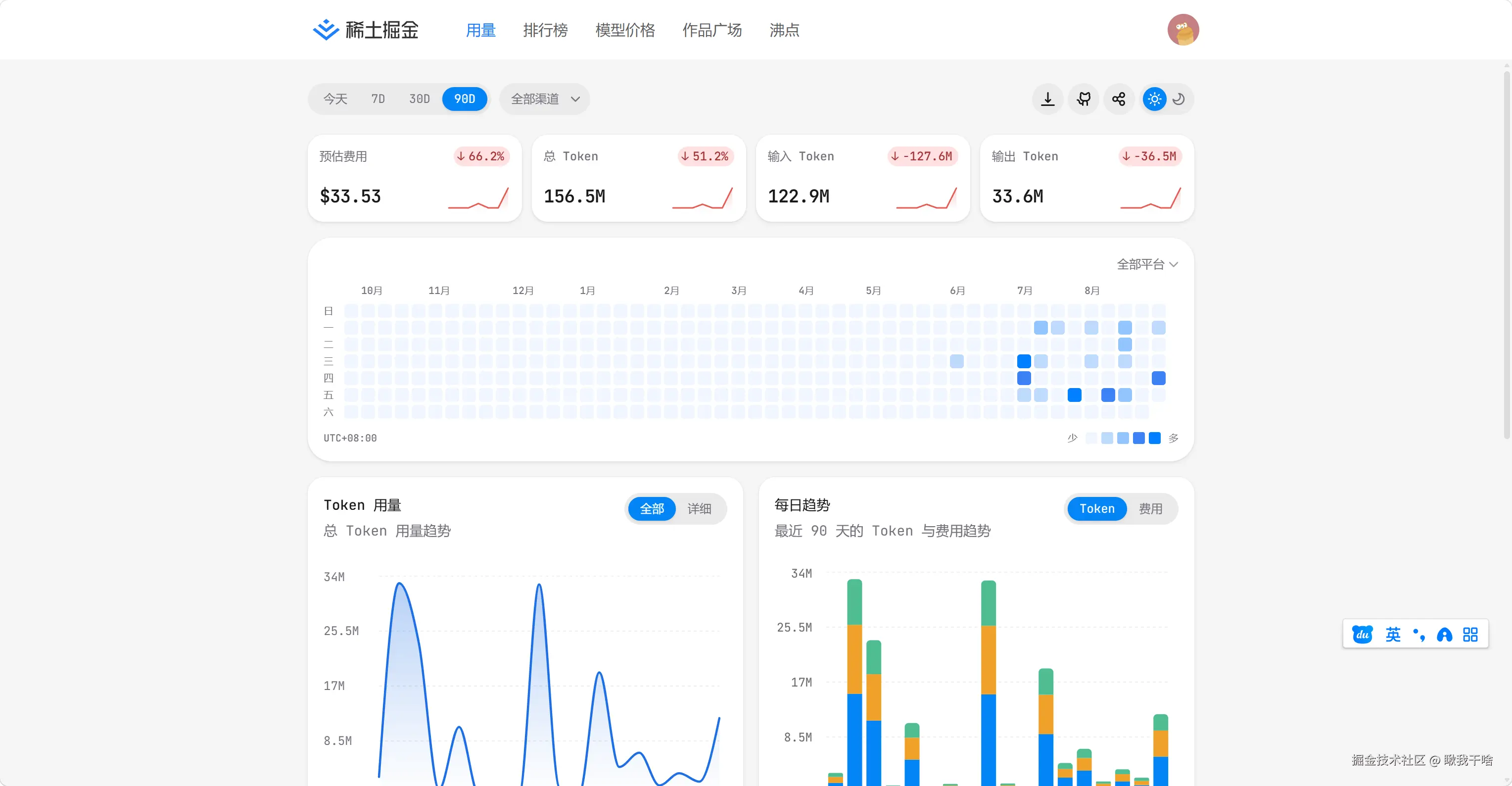The image size is (1512, 786).
Task: Click the vertical page scrollbar
Action: (1506, 255)
